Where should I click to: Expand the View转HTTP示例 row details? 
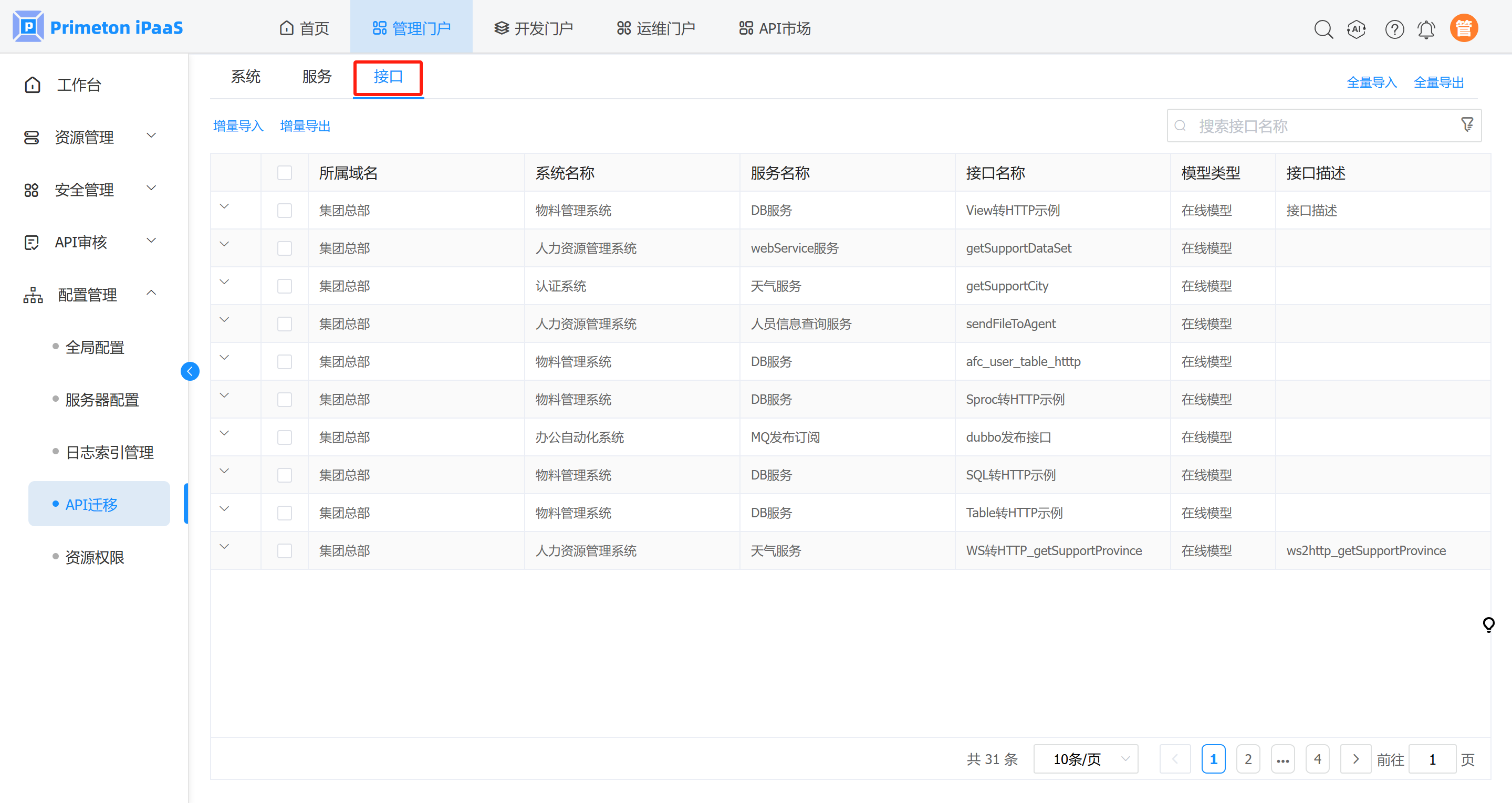(x=224, y=206)
